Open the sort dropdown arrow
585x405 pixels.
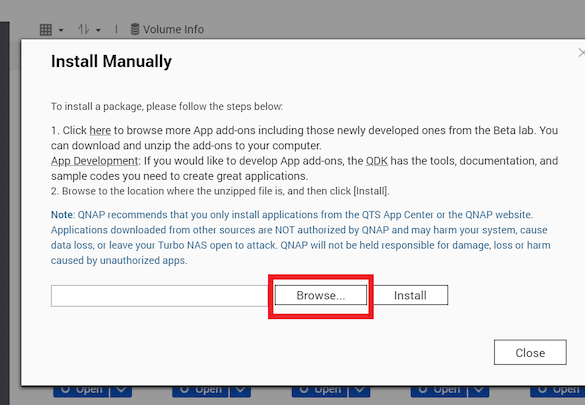pos(98,30)
